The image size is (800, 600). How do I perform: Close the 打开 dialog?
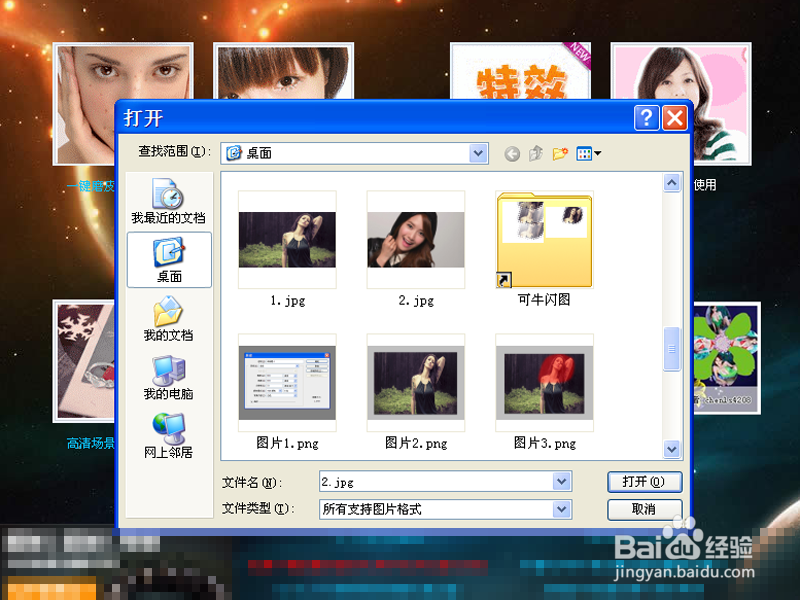(x=674, y=118)
